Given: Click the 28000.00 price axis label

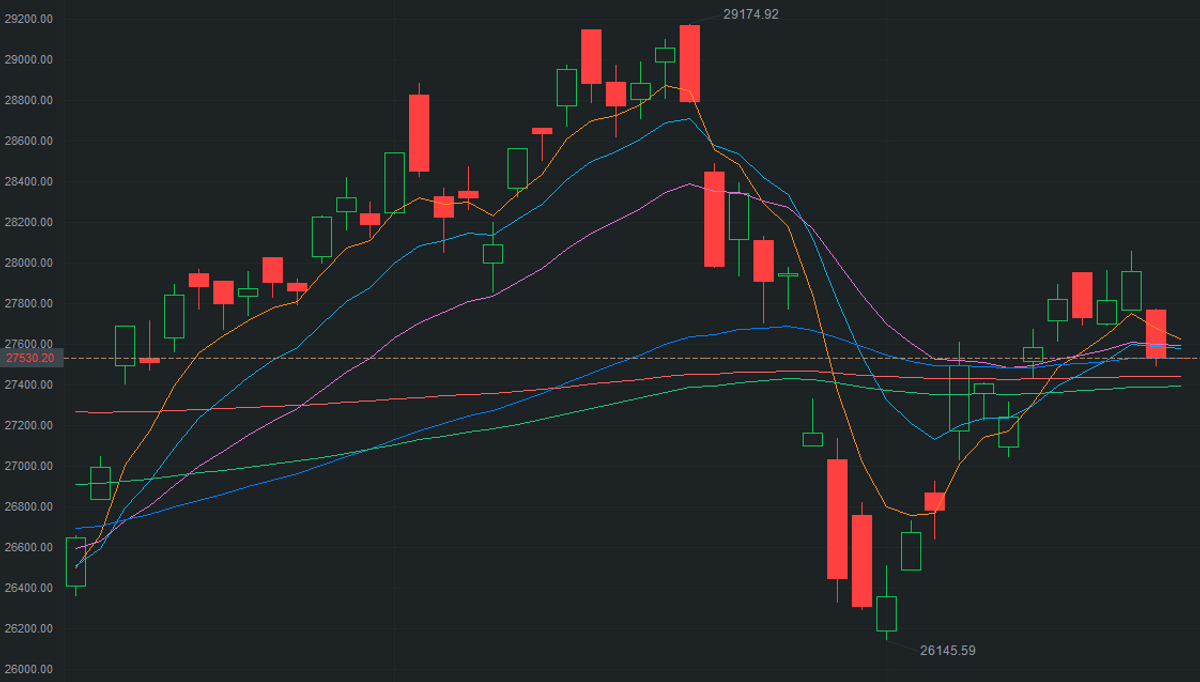Looking at the screenshot, I should [x=31, y=263].
